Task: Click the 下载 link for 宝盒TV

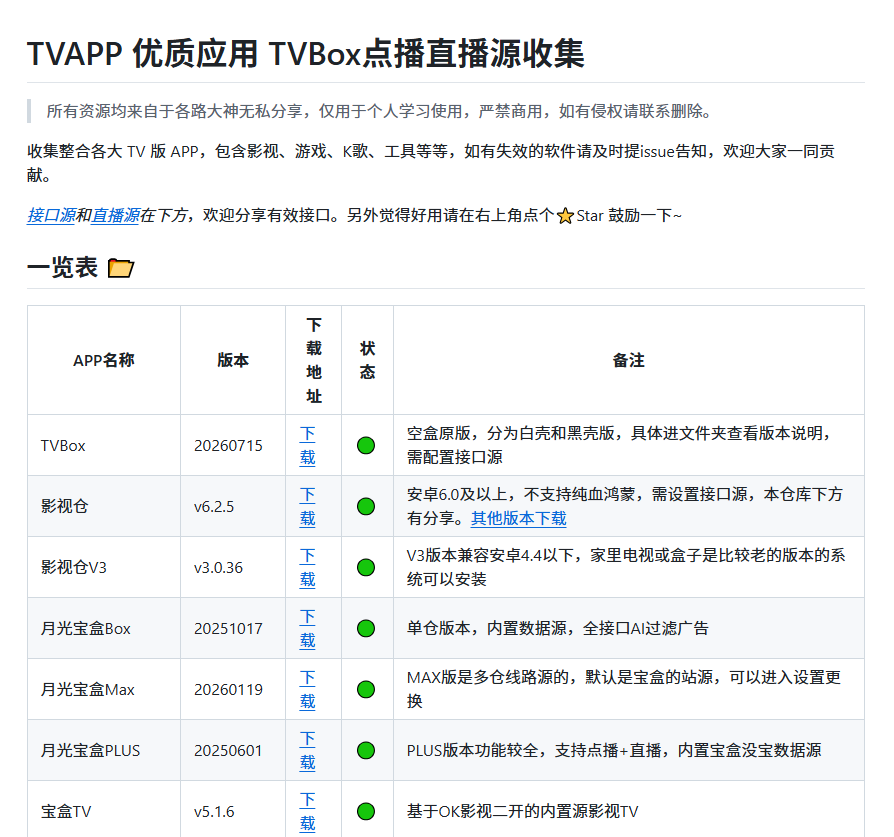Action: point(307,811)
